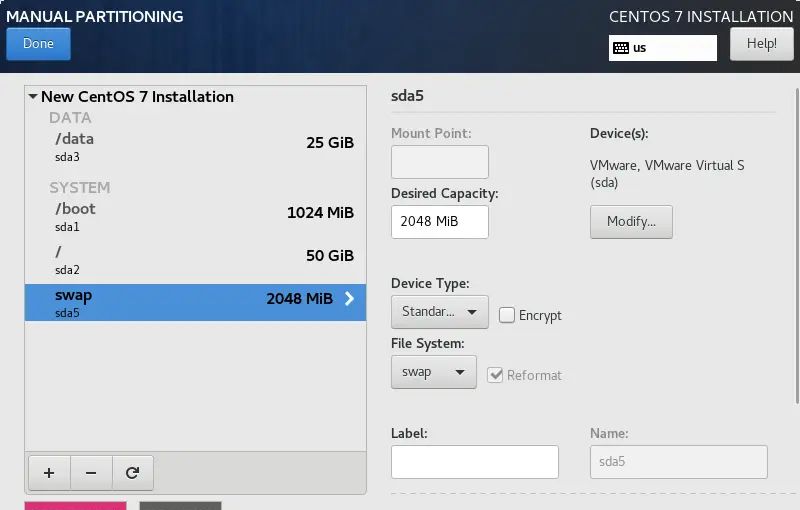Click the DATA section label
The width and height of the screenshot is (800, 510).
point(70,118)
